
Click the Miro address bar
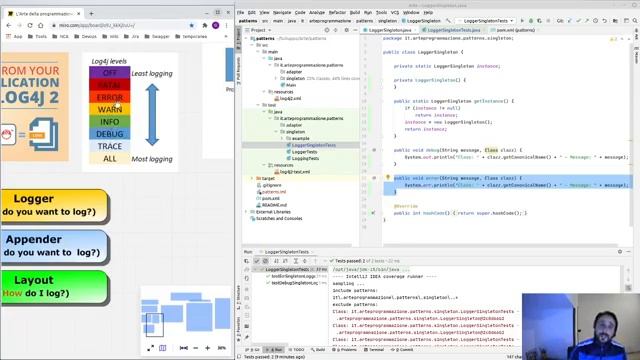tap(122, 25)
